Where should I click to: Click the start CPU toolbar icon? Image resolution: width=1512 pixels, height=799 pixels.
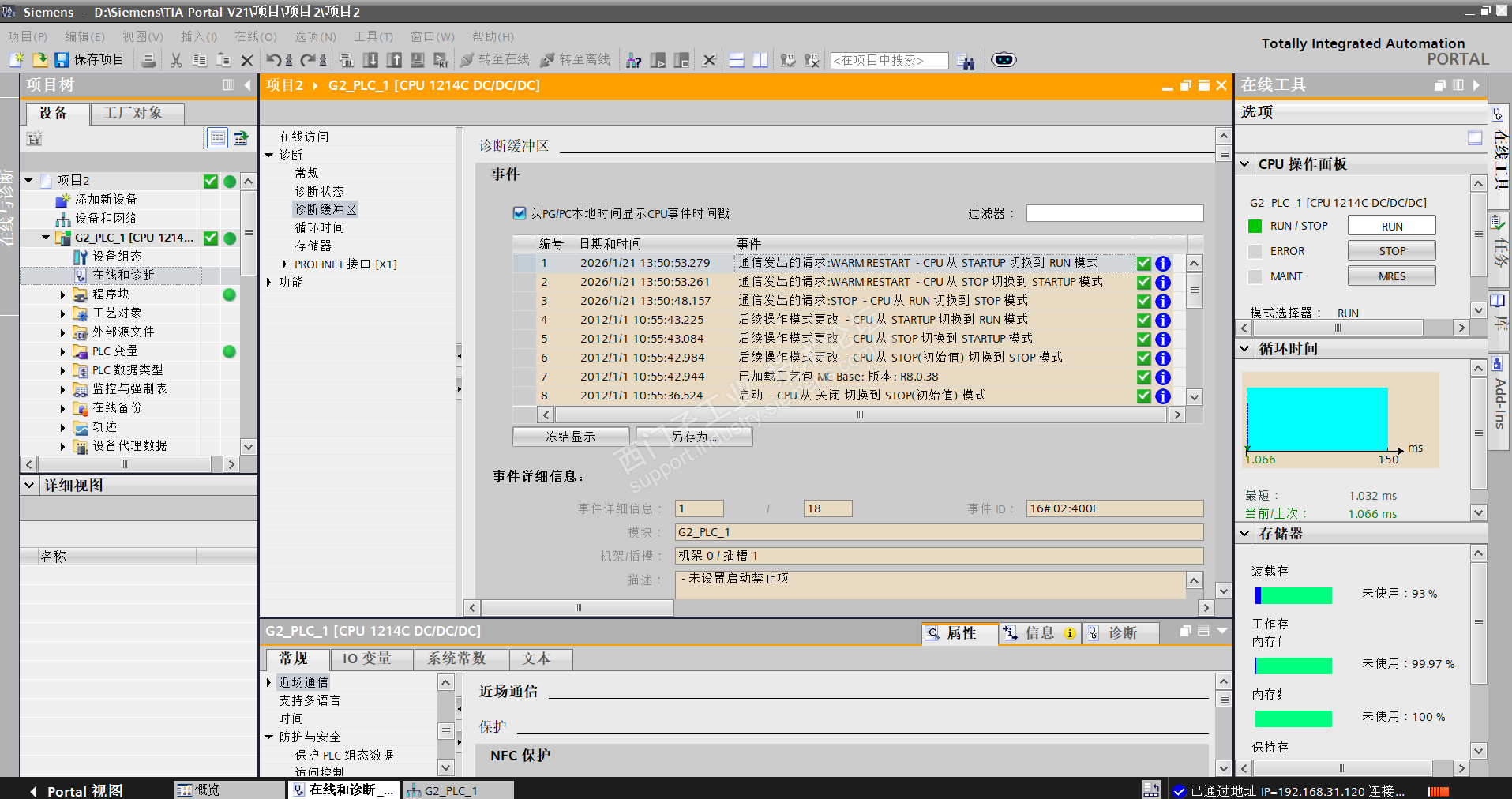click(x=658, y=60)
